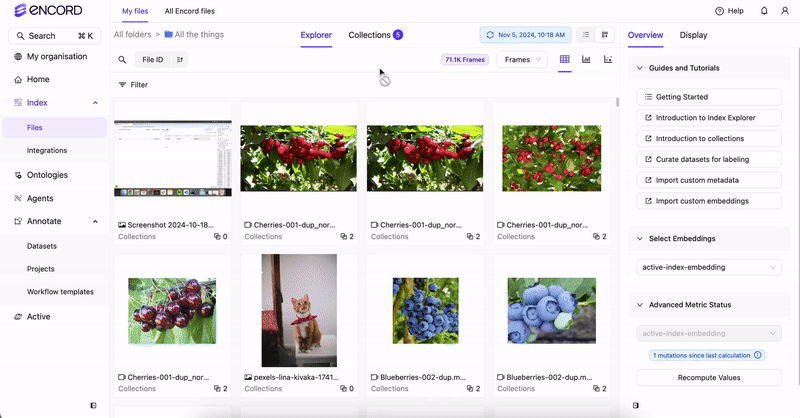Click the Filter icon
The image size is (800, 418).
pyautogui.click(x=122, y=85)
